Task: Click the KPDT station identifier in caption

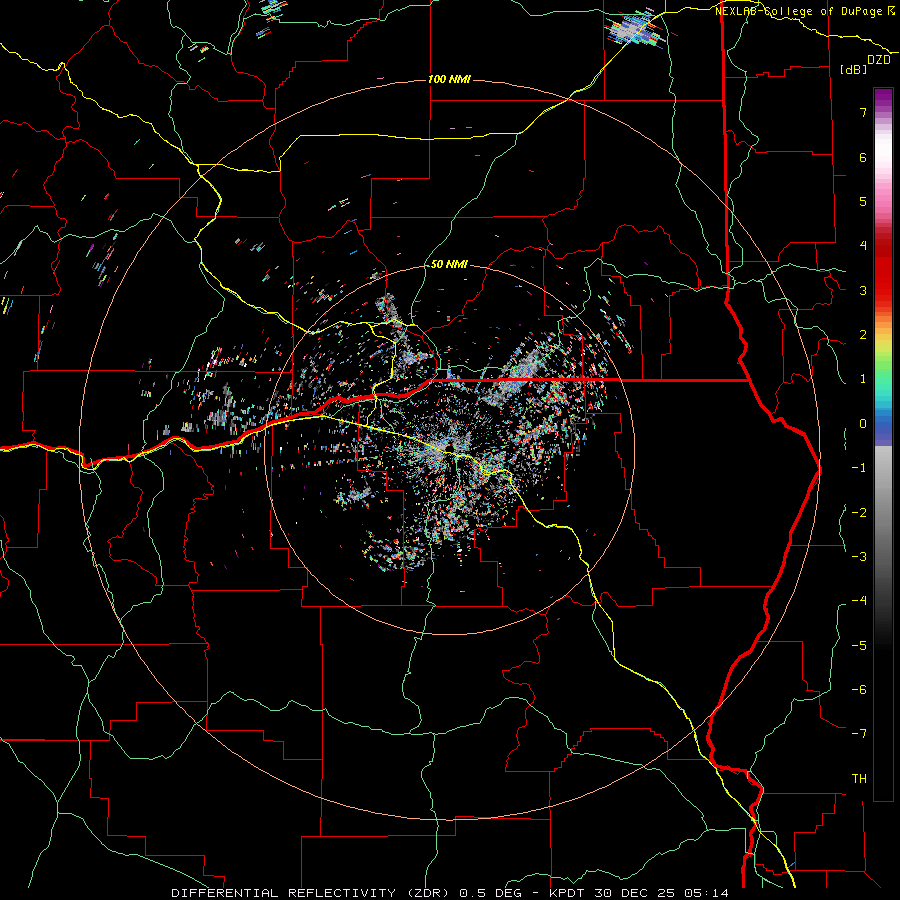Action: (x=567, y=893)
